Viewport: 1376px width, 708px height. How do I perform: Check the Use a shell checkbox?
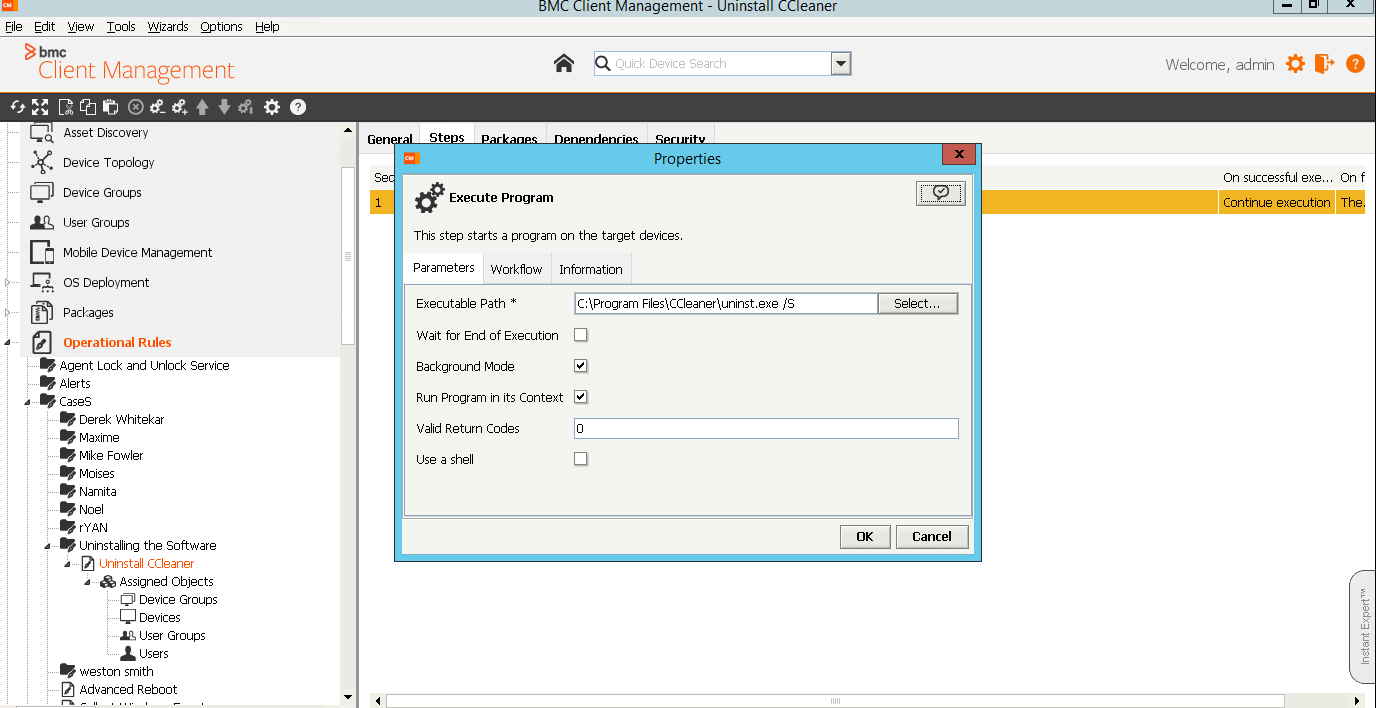pyautogui.click(x=581, y=459)
